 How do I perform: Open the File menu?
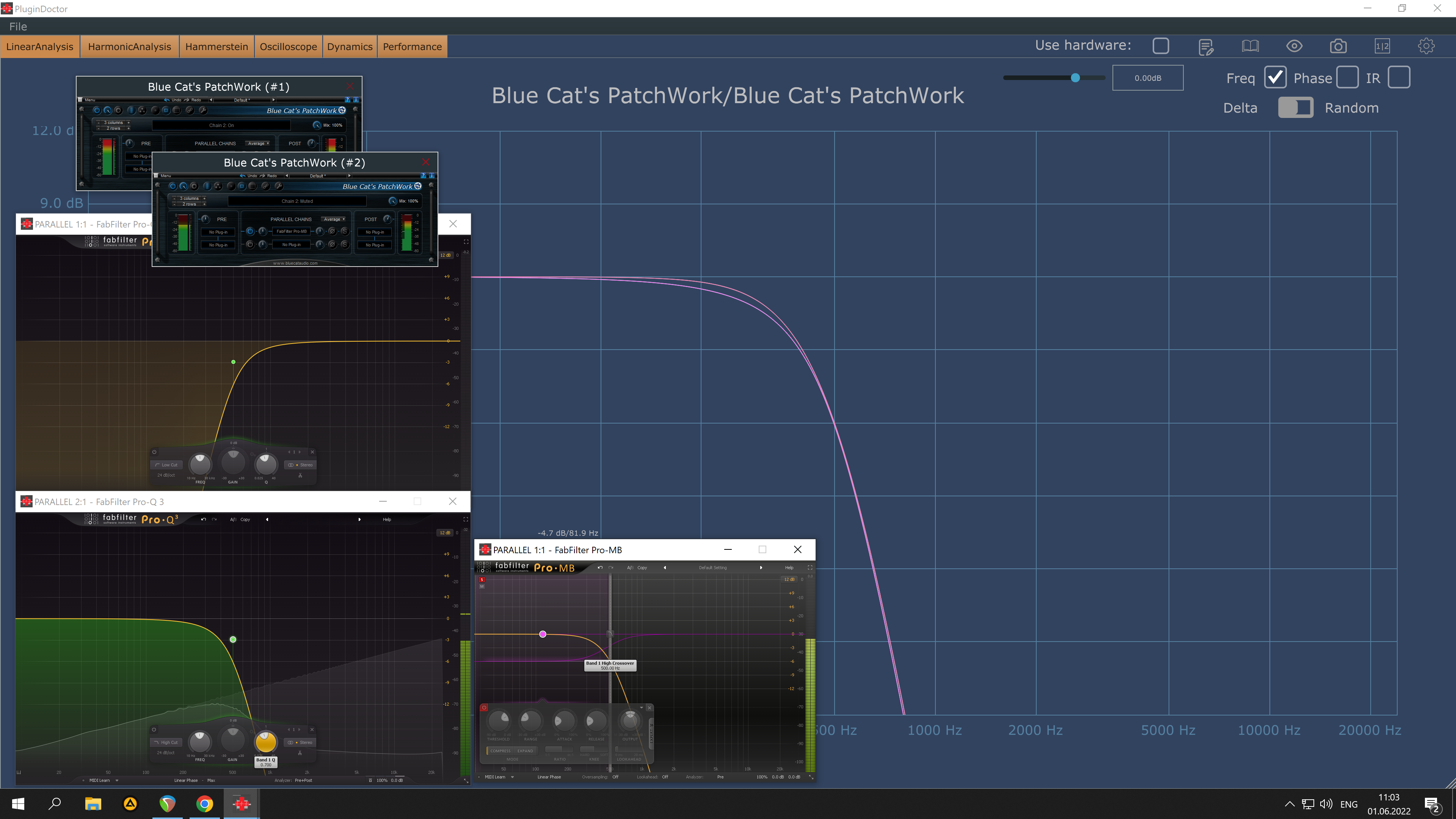(x=18, y=27)
